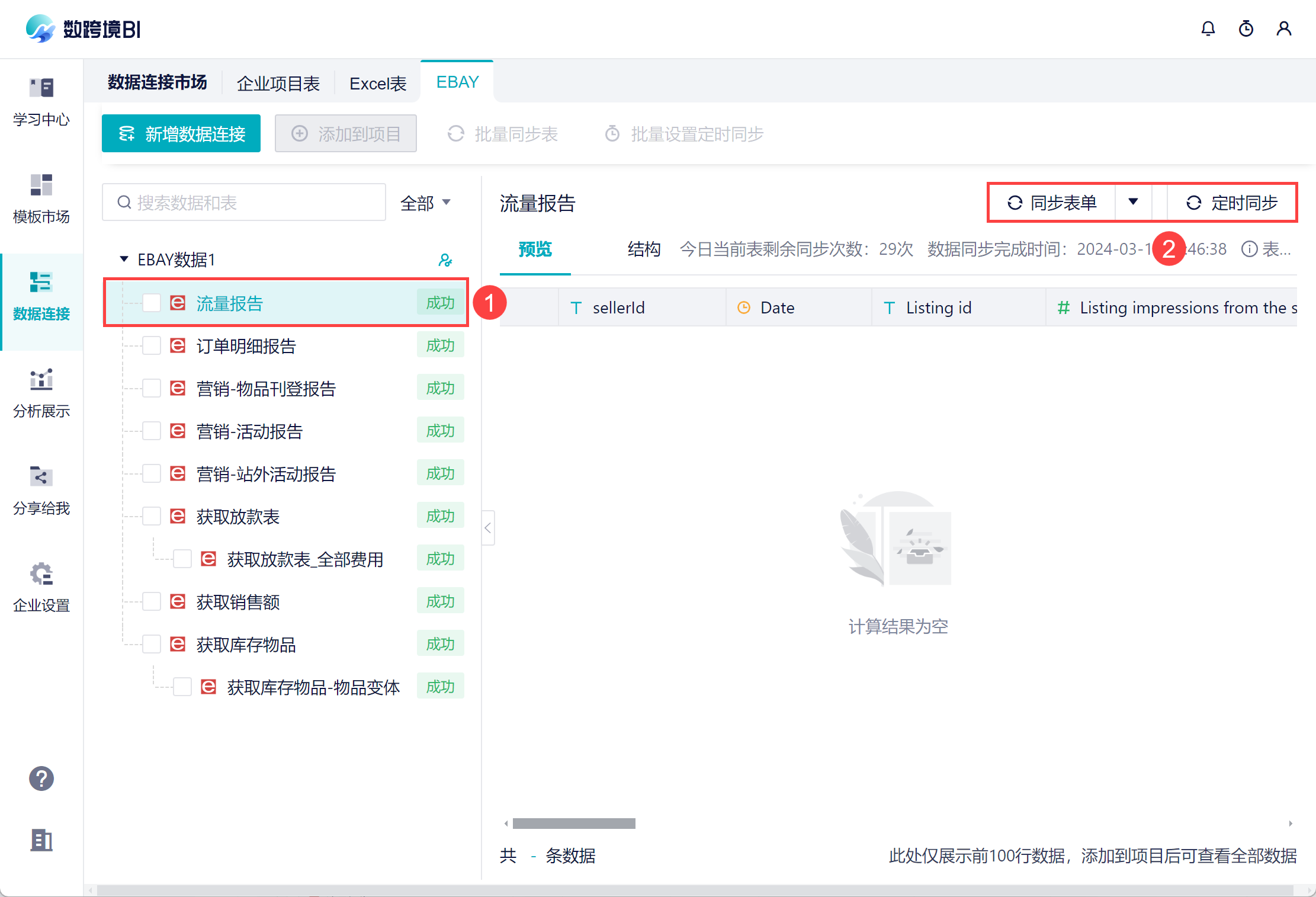Open the 全部 filter dropdown

coord(425,203)
